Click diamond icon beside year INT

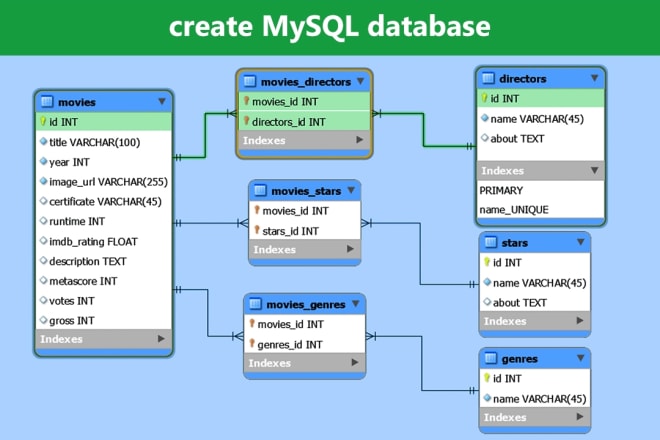(43, 161)
